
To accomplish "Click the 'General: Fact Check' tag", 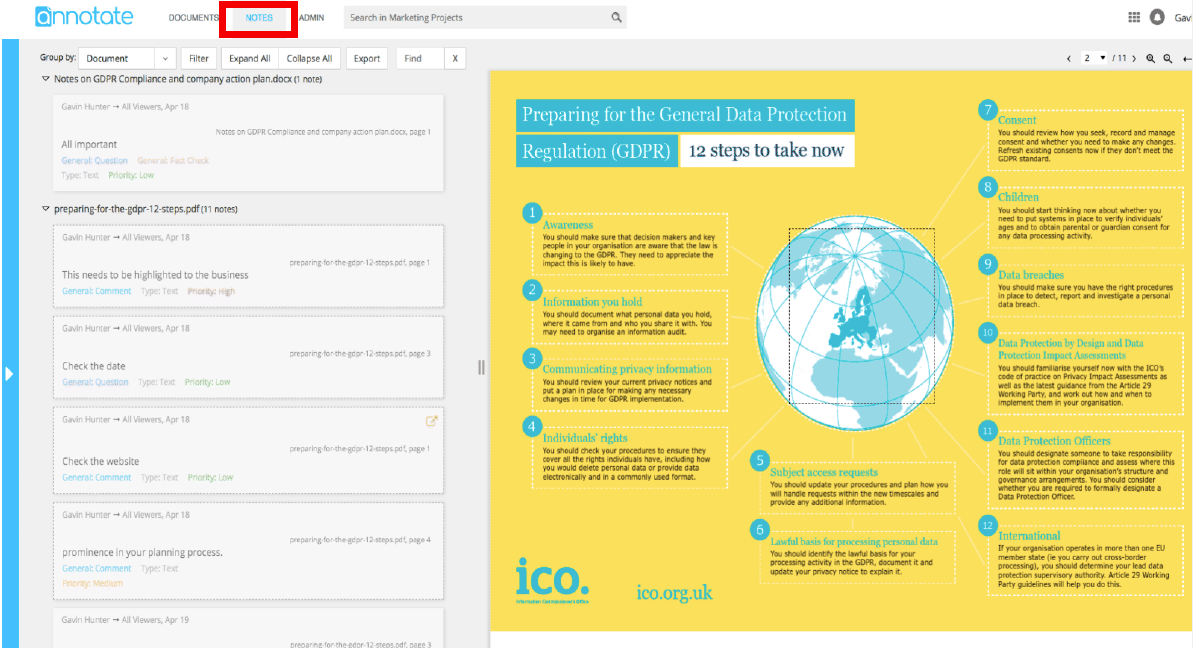I will 173,160.
